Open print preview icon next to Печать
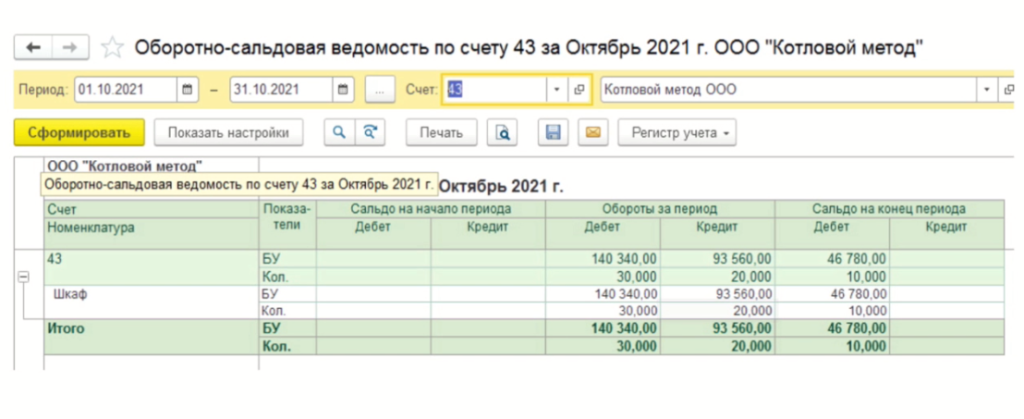The width and height of the screenshot is (1024, 419). pyautogui.click(x=504, y=132)
